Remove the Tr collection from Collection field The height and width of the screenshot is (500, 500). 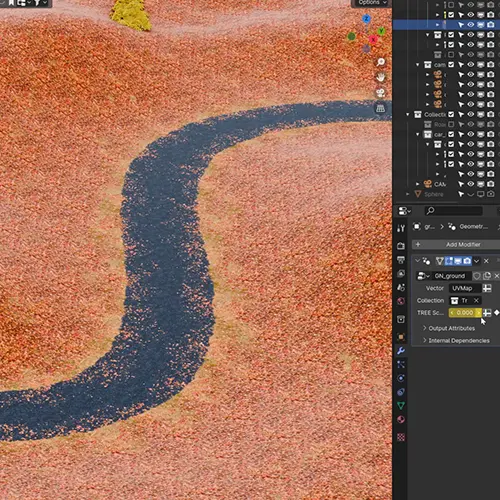(x=476, y=301)
